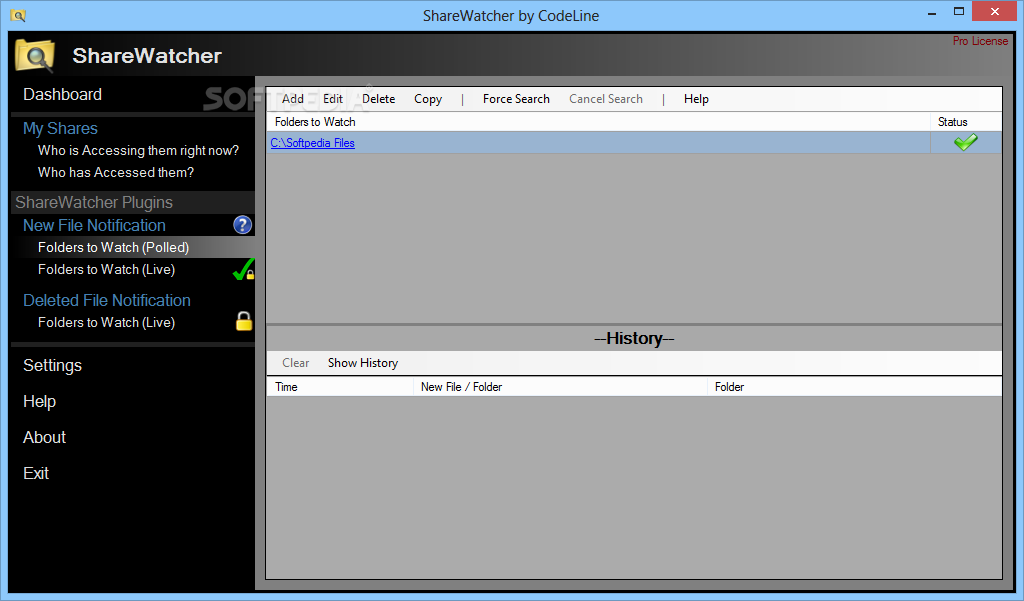
Task: Open the Dashboard section
Action: pos(63,95)
